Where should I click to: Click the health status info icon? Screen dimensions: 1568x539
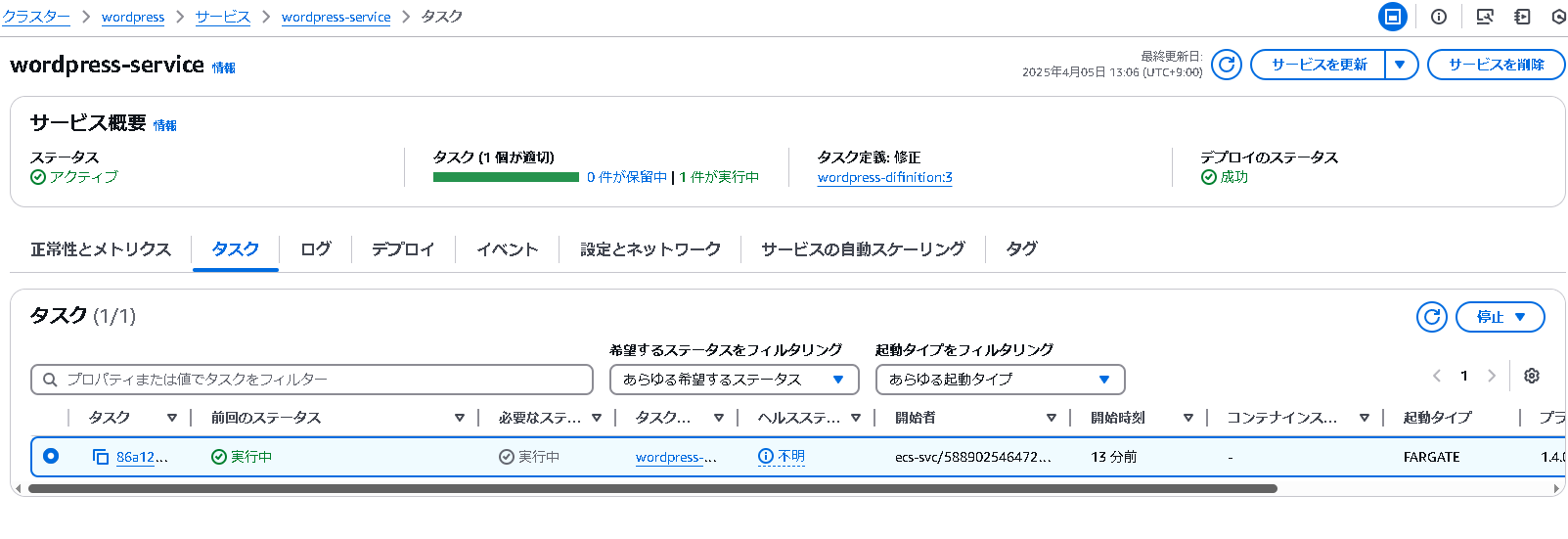766,456
